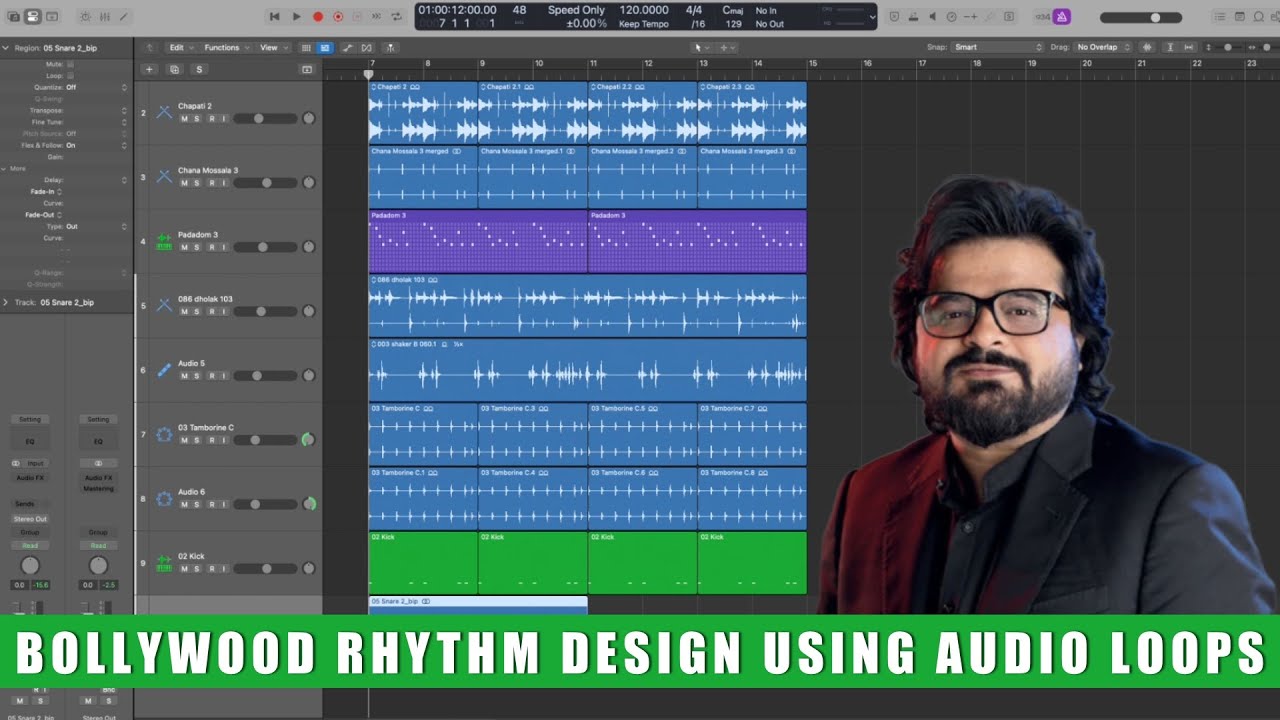Screen dimensions: 1280x720
Task: Select the Chapati 2.2 audio region
Action: pos(642,113)
